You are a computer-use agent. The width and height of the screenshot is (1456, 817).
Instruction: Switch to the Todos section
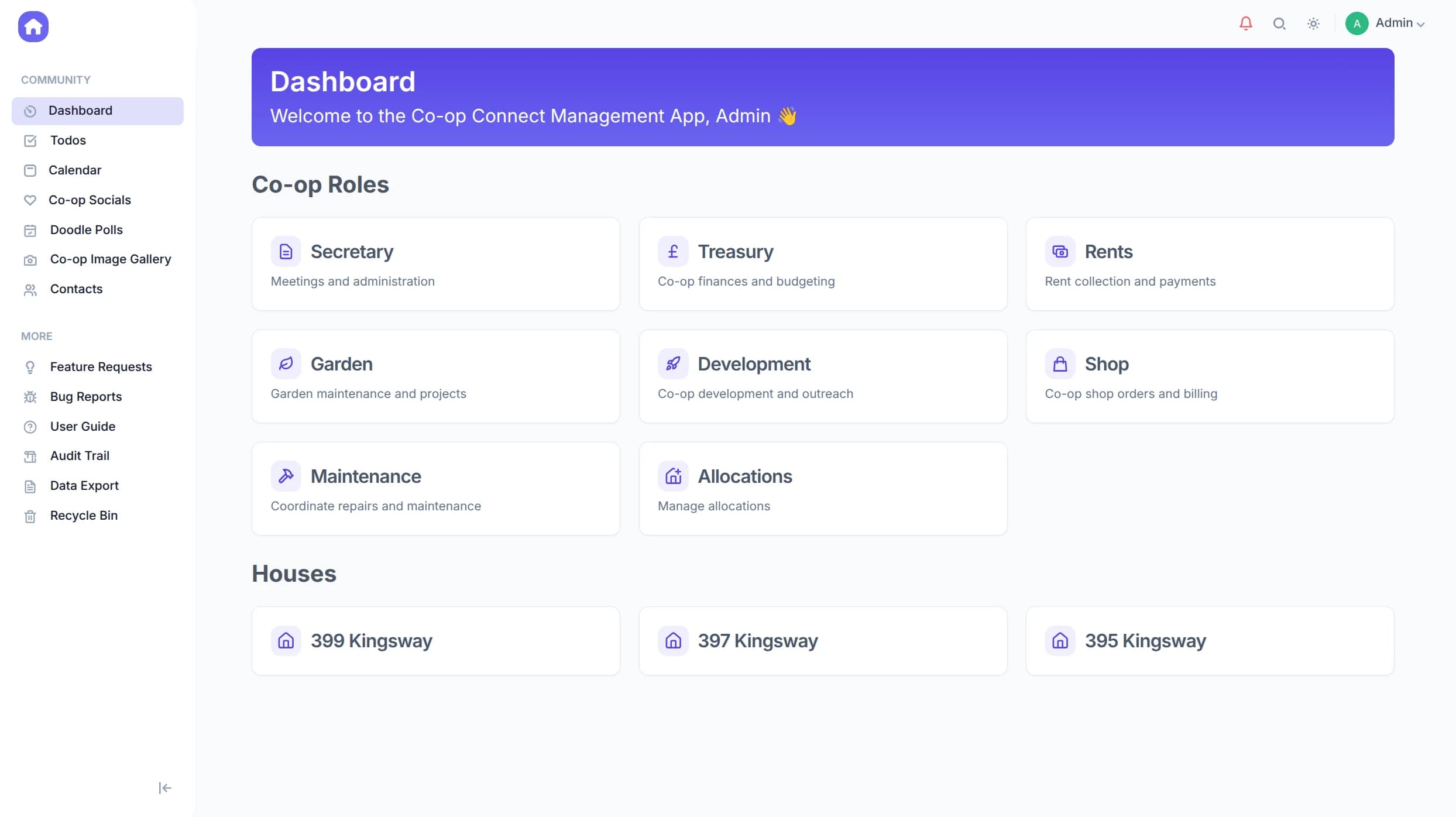68,140
